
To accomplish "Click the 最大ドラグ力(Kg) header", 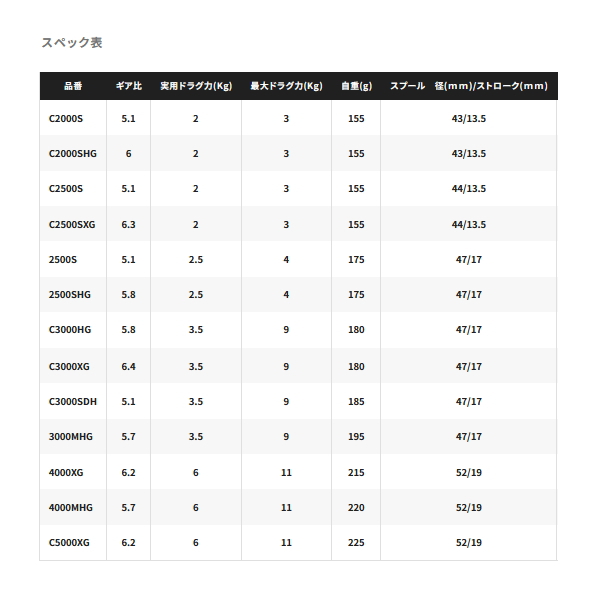I will coord(286,86).
